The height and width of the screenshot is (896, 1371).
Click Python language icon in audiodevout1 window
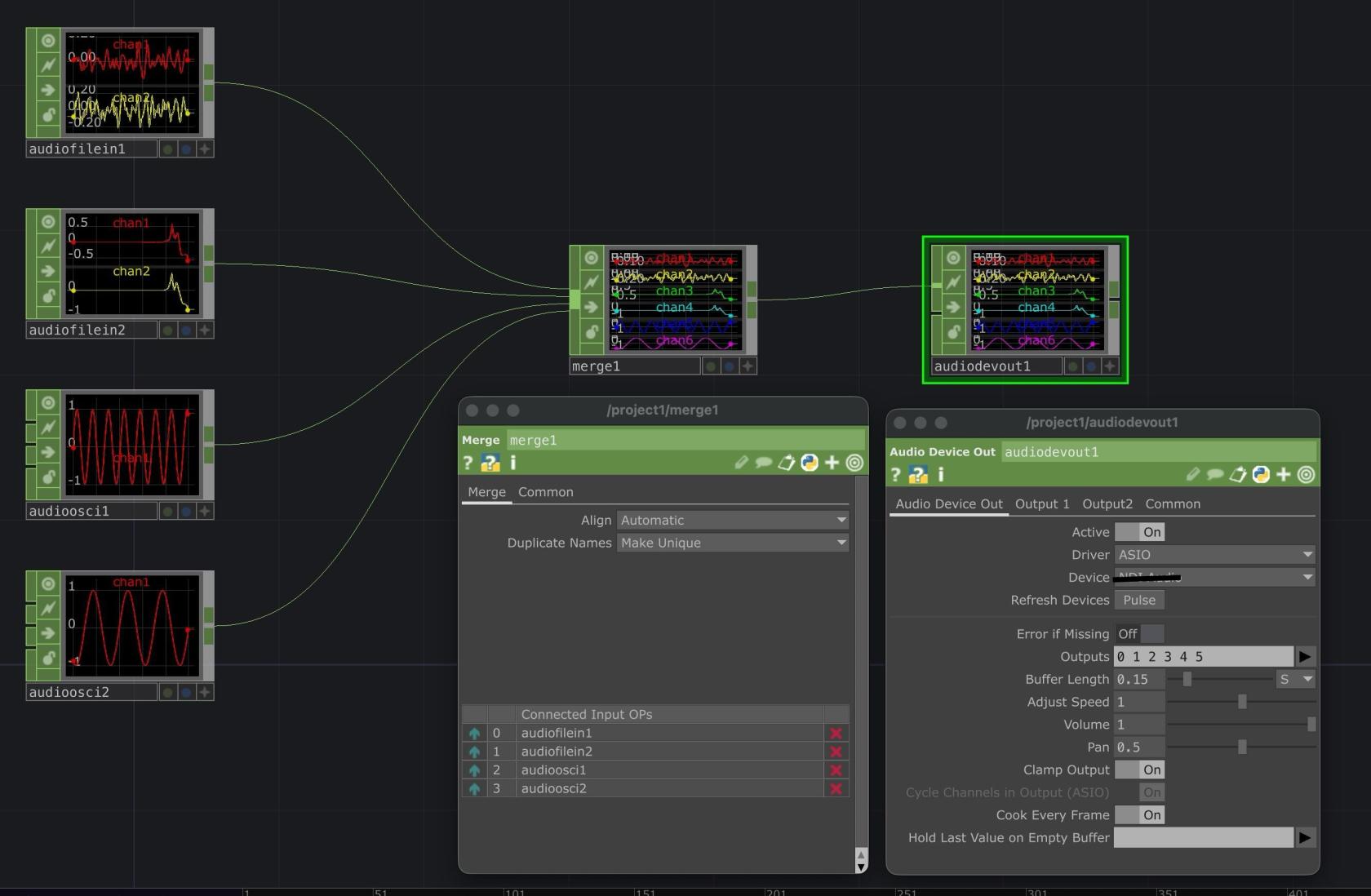click(x=1261, y=474)
